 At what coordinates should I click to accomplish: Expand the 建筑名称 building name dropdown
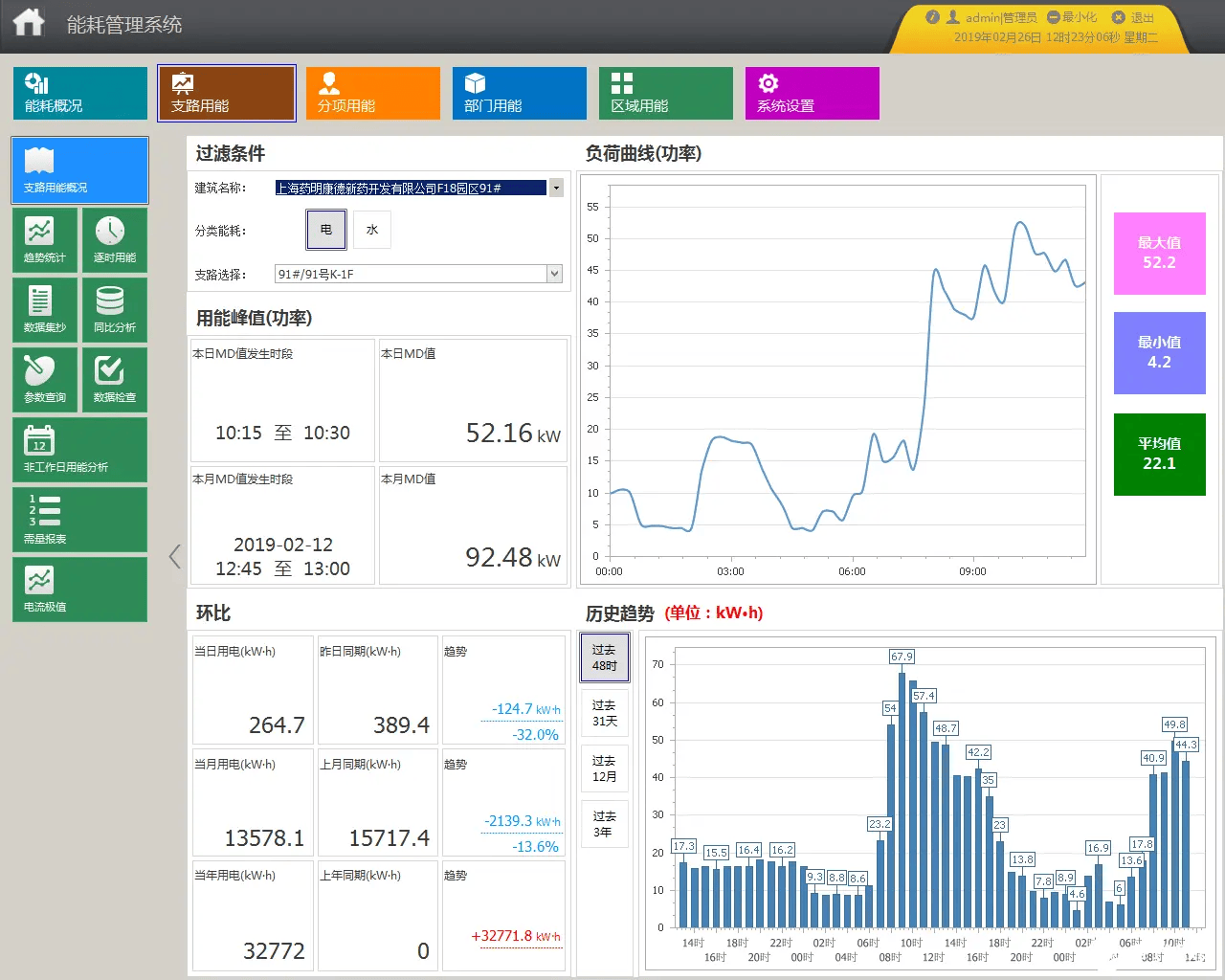point(556,188)
